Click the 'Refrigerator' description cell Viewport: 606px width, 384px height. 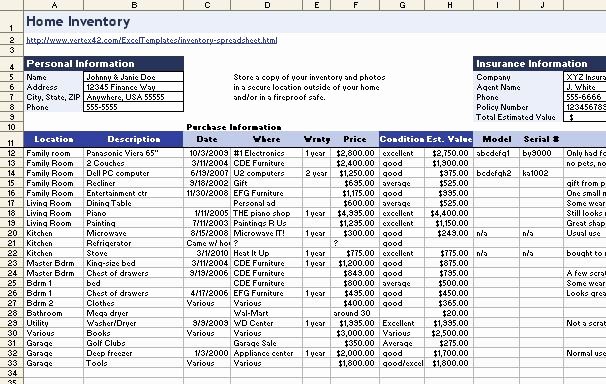coord(133,243)
